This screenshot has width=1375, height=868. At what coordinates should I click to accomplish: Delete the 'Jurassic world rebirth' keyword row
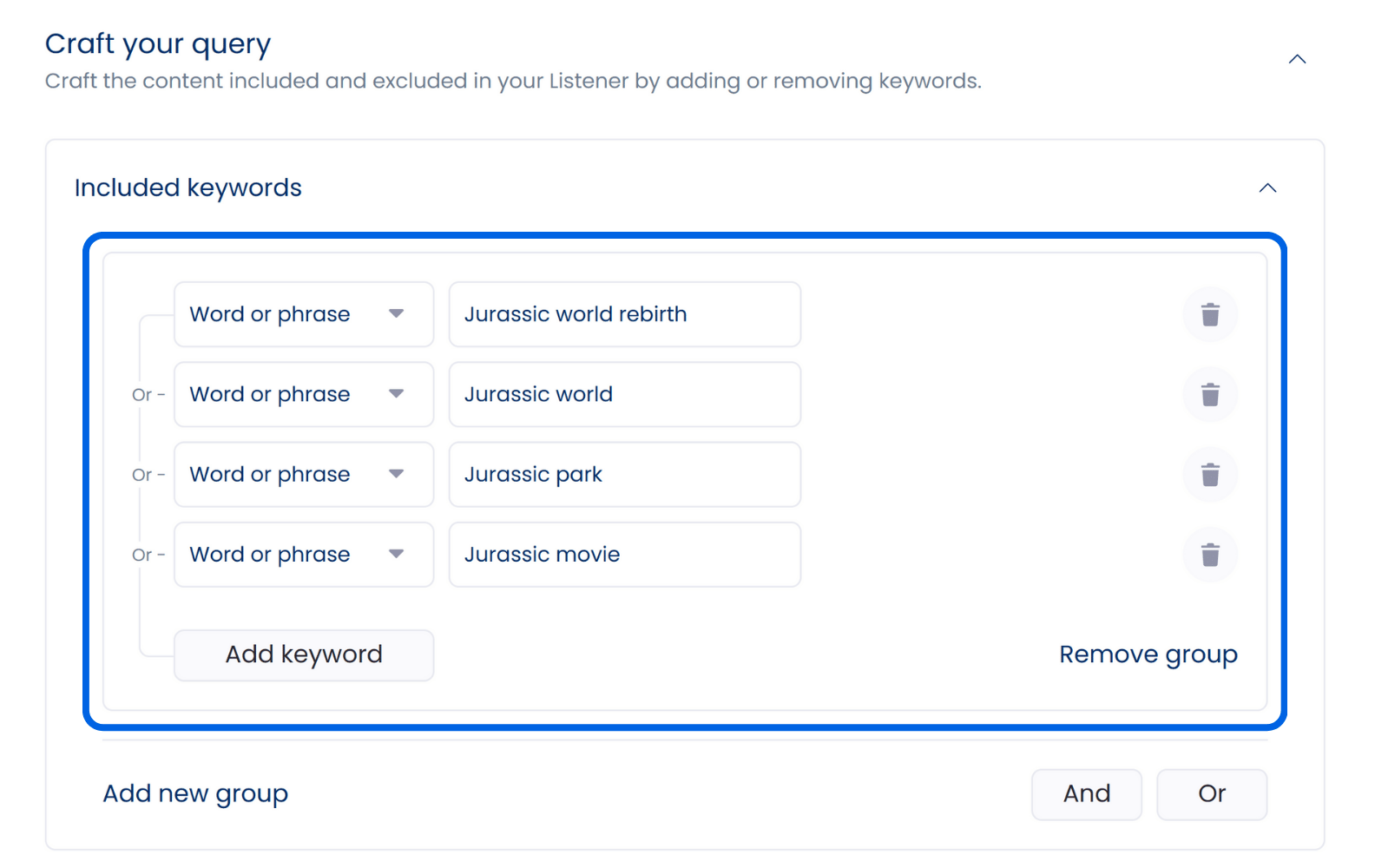1210,314
